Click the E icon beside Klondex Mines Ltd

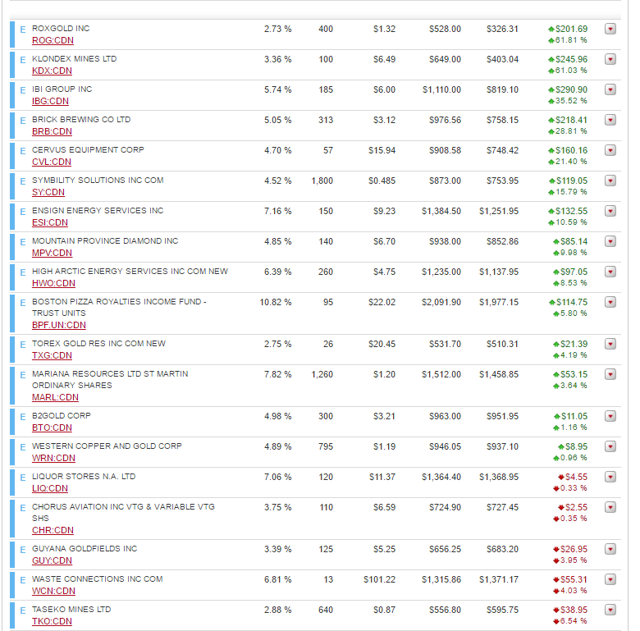coord(23,60)
